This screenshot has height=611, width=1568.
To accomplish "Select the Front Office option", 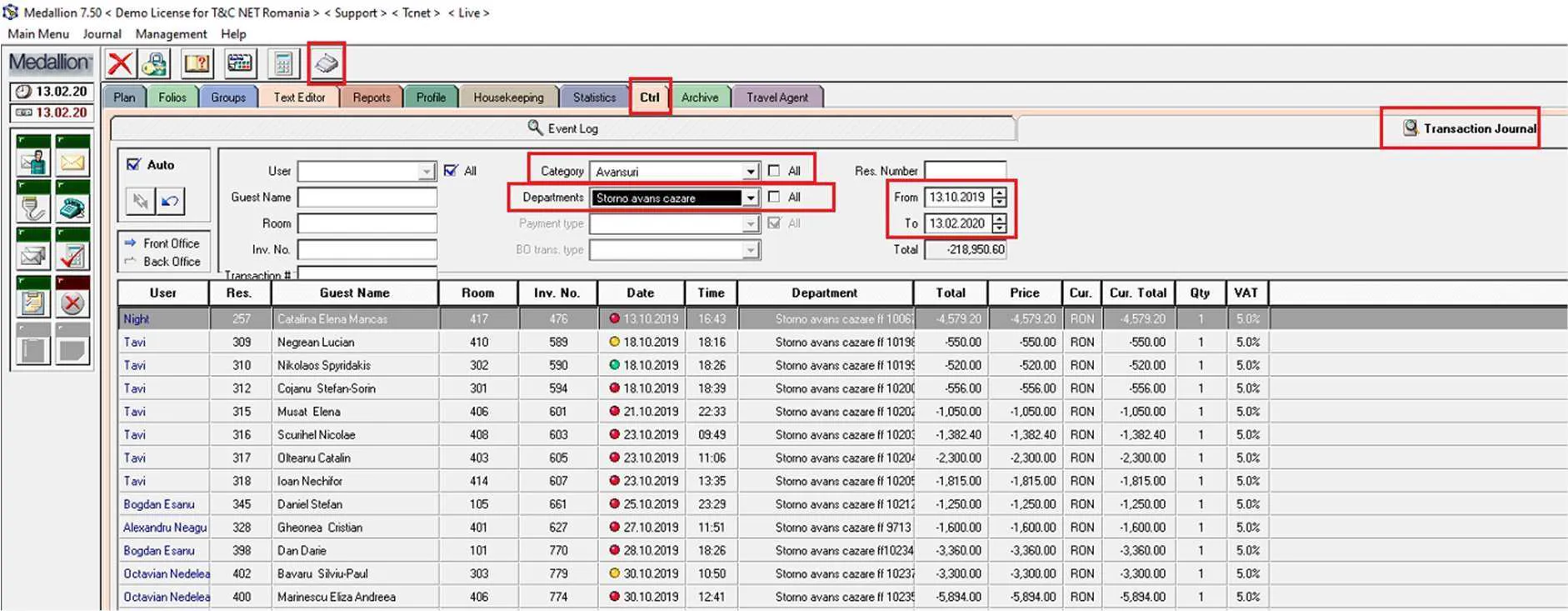I will coord(162,243).
